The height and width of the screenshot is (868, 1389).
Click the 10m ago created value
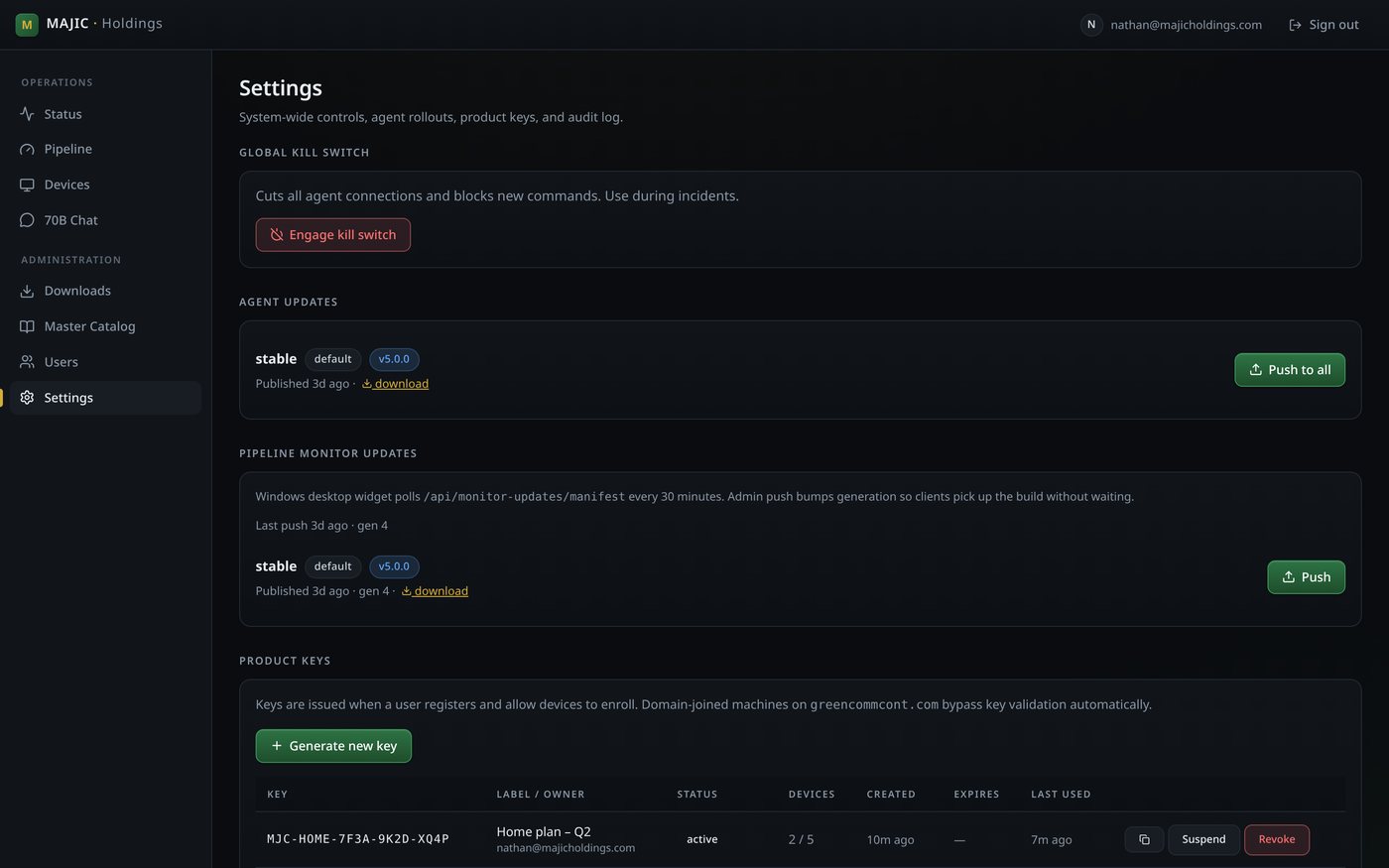point(890,840)
